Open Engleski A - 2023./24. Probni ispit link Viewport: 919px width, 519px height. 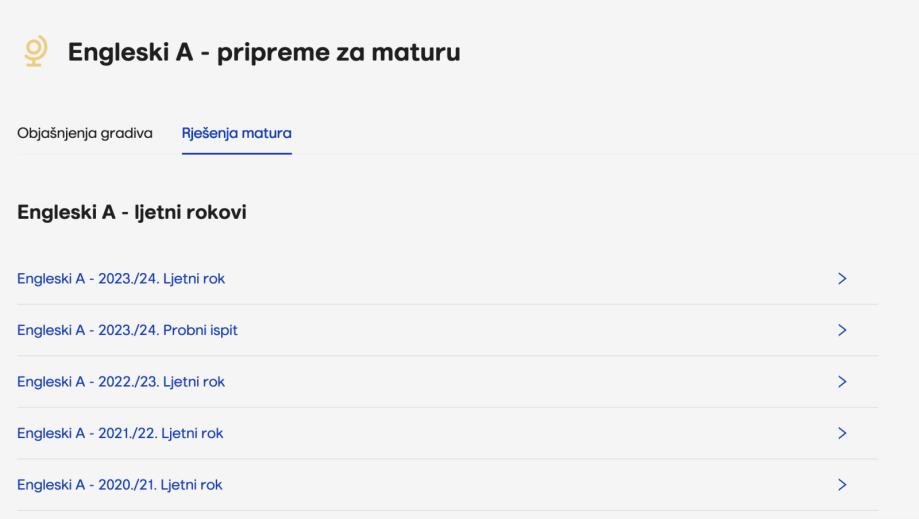127,330
